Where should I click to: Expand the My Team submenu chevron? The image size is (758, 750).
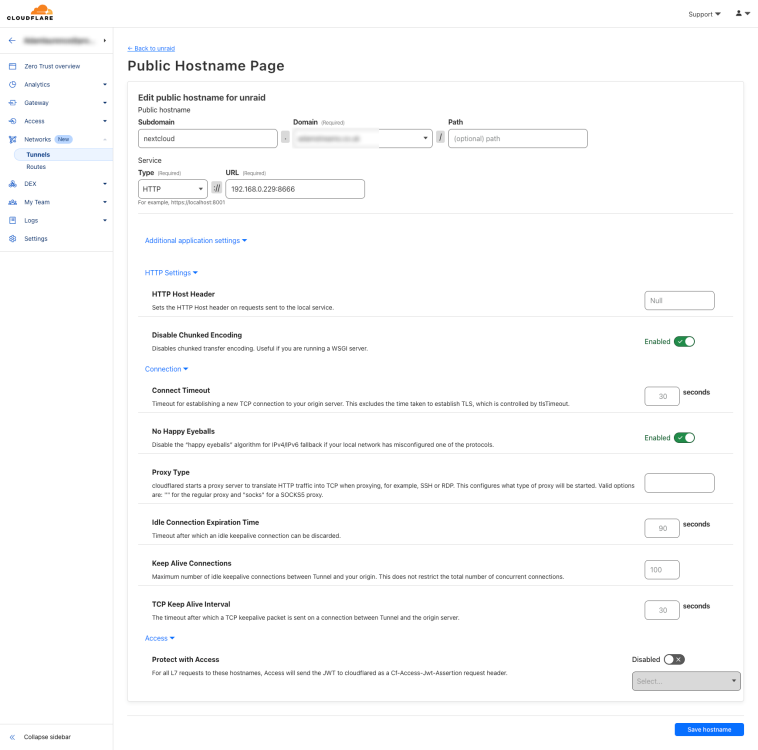tap(105, 202)
